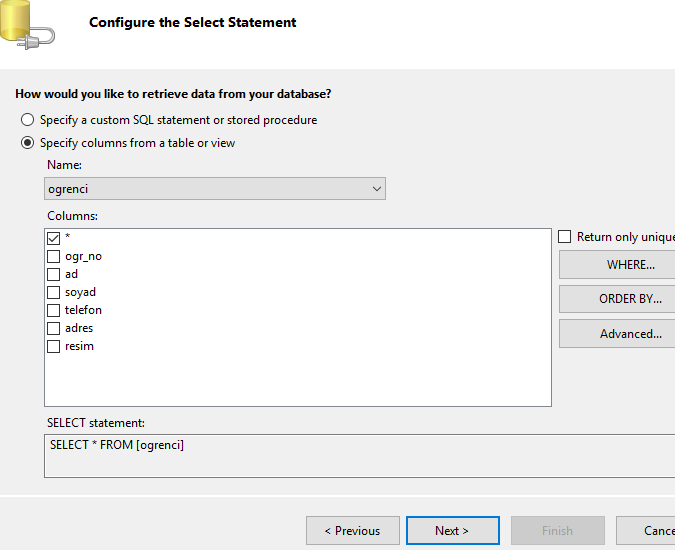
Task: Open the ogrenci table name dropdown
Action: pyautogui.click(x=215, y=189)
